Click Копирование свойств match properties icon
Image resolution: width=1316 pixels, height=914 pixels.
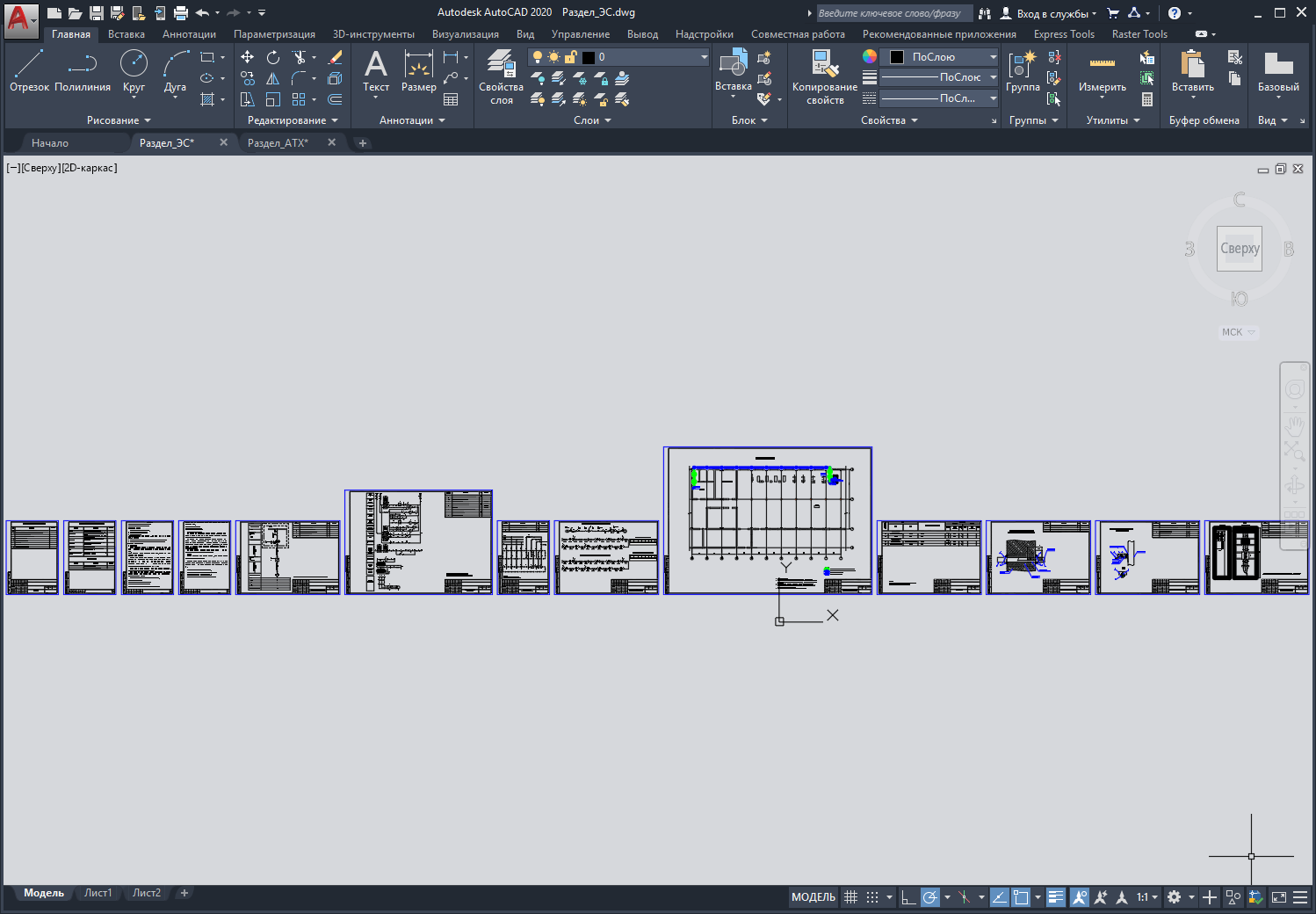[824, 76]
